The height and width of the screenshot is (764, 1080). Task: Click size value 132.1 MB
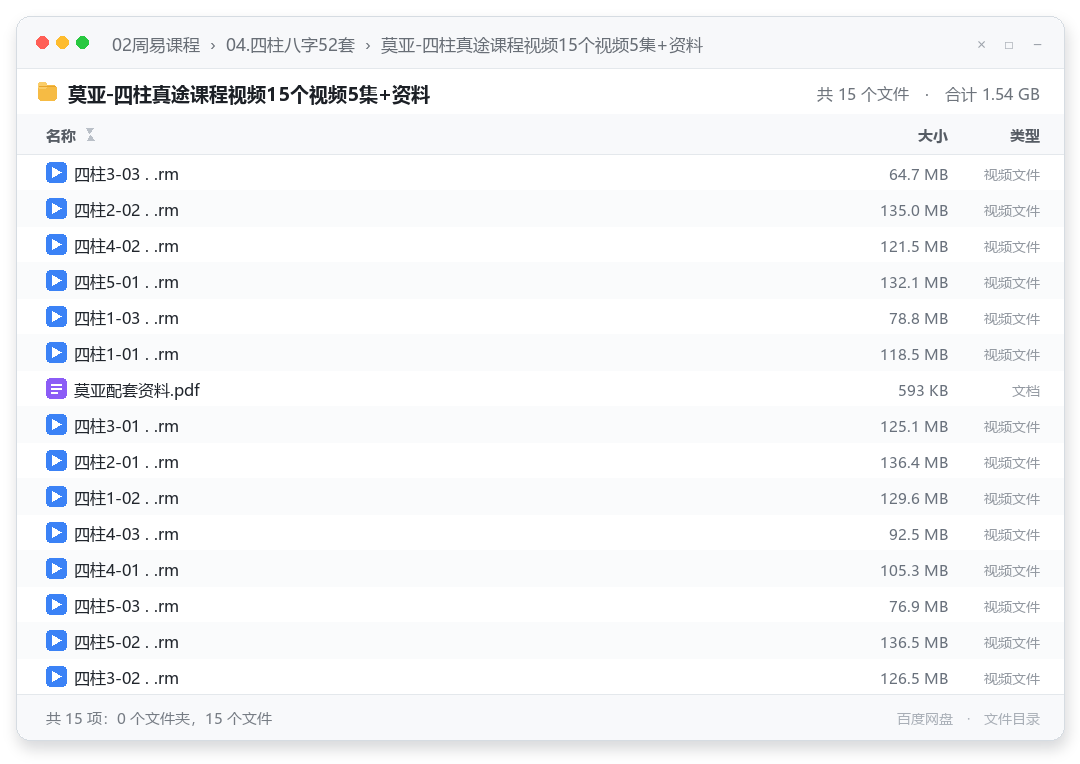pyautogui.click(x=914, y=283)
